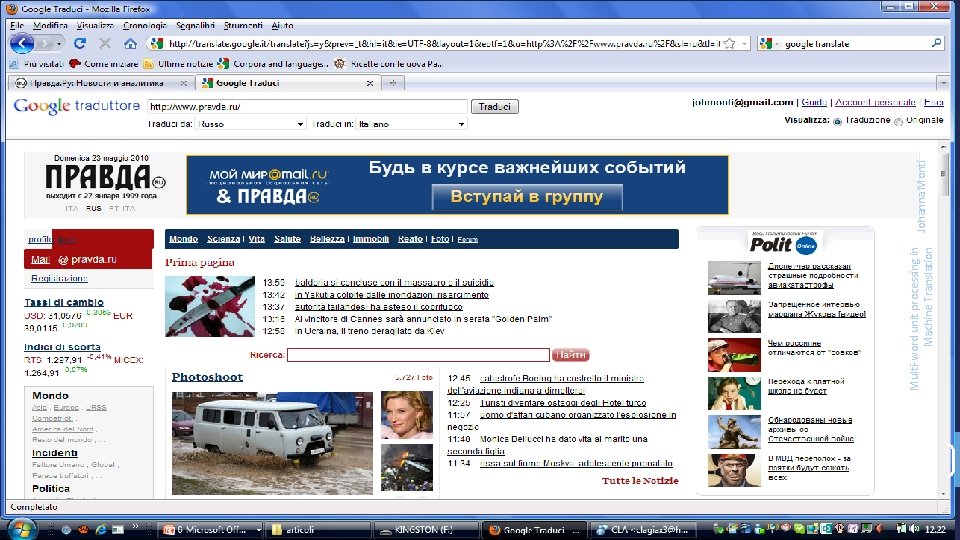The height and width of the screenshot is (540, 960).
Task: Open the Modifica menu
Action: pyautogui.click(x=50, y=25)
